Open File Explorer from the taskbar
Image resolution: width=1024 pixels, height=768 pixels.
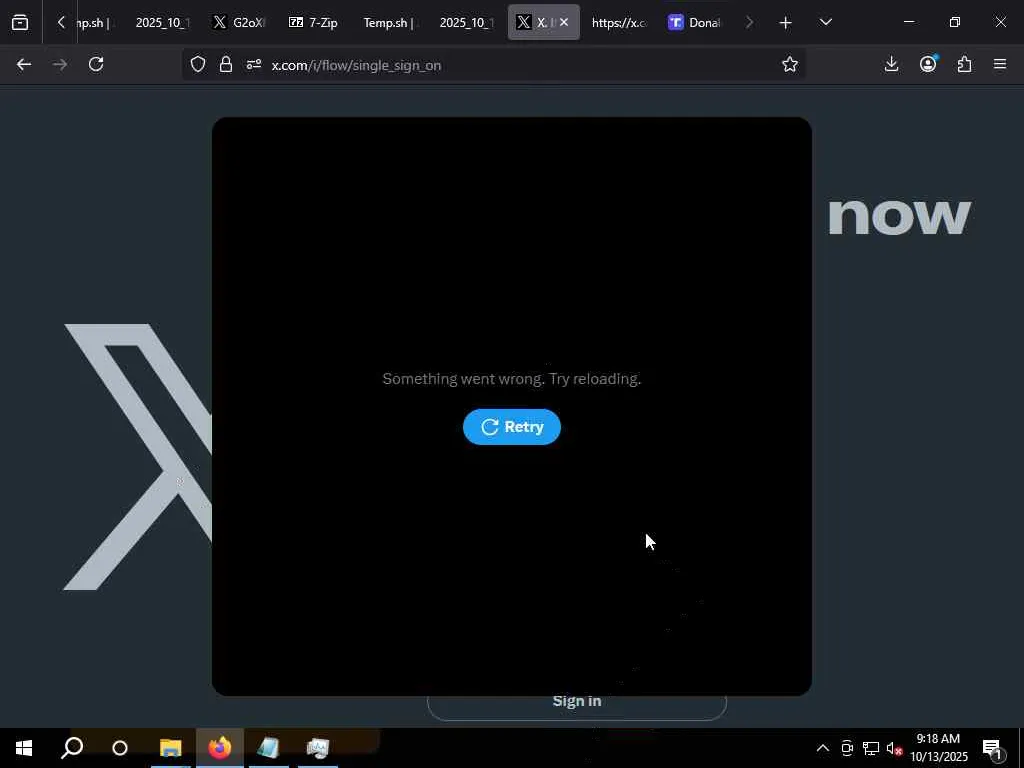[170, 748]
